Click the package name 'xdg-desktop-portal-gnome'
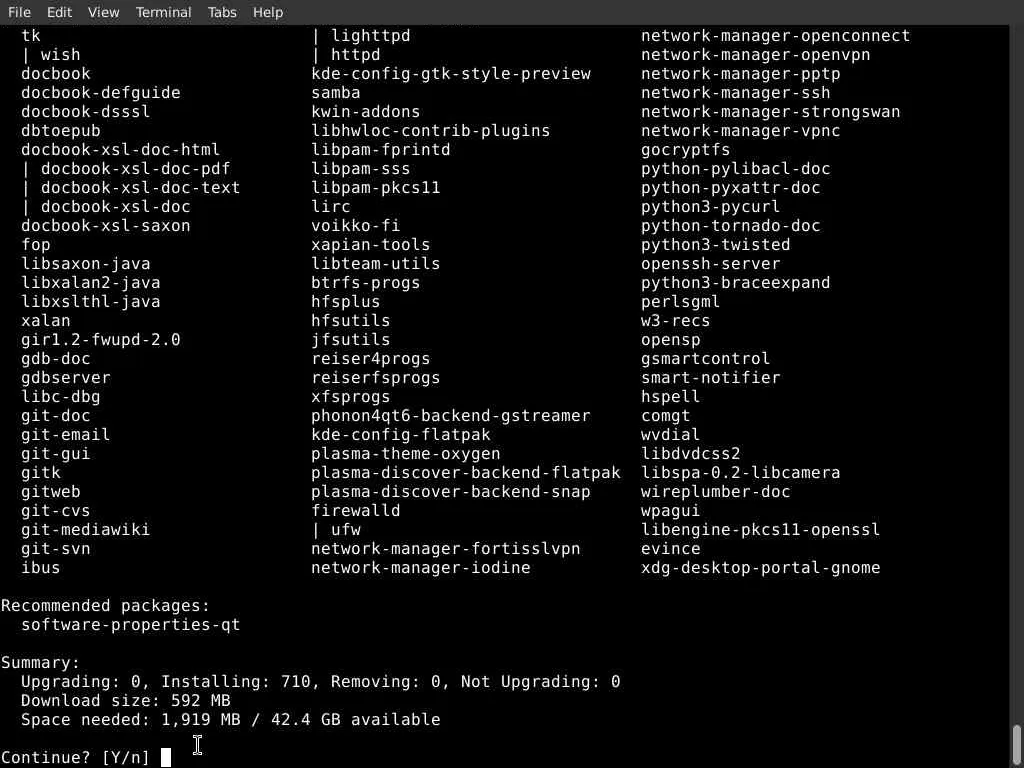 point(761,568)
